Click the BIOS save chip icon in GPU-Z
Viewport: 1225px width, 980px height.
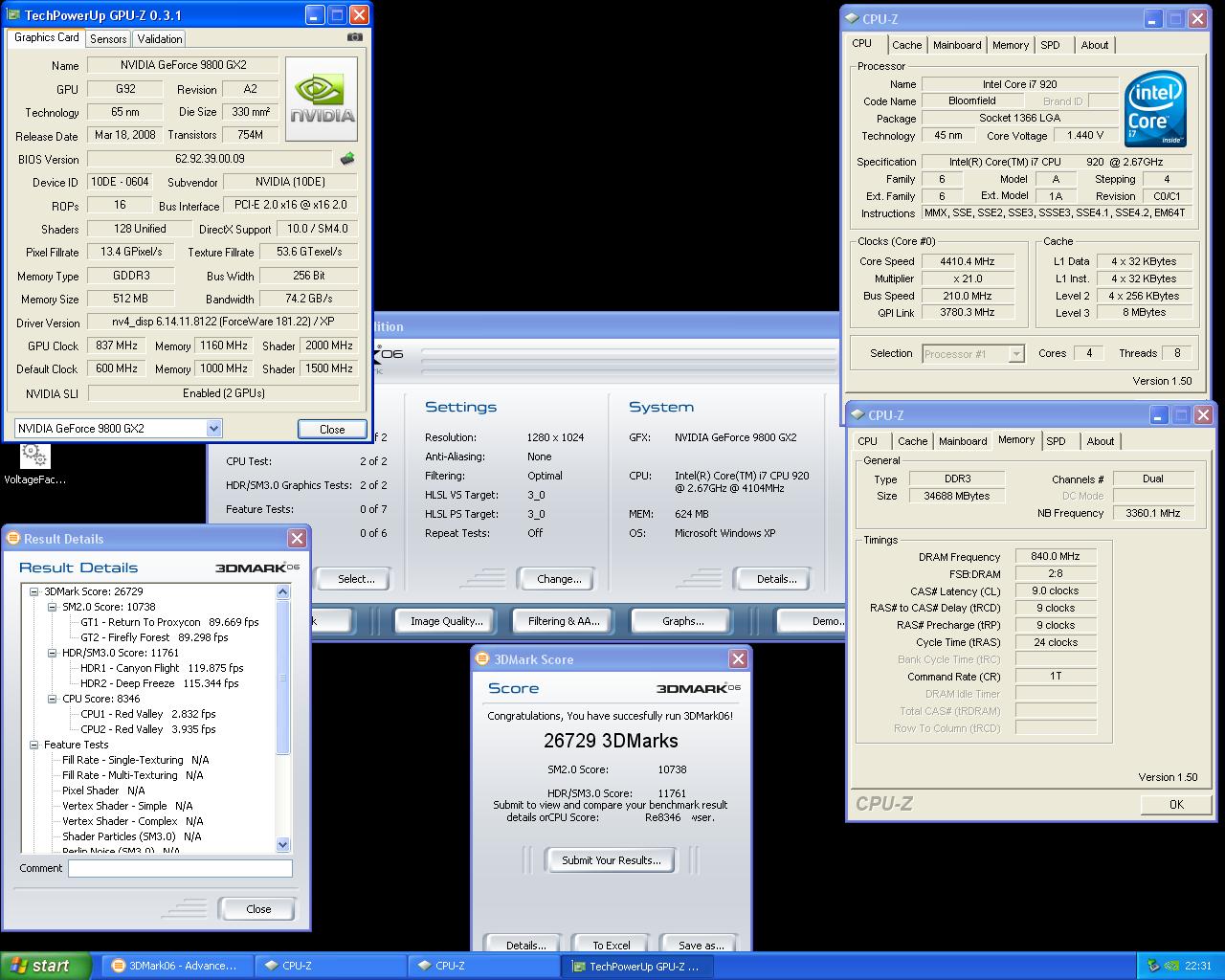click(x=347, y=159)
